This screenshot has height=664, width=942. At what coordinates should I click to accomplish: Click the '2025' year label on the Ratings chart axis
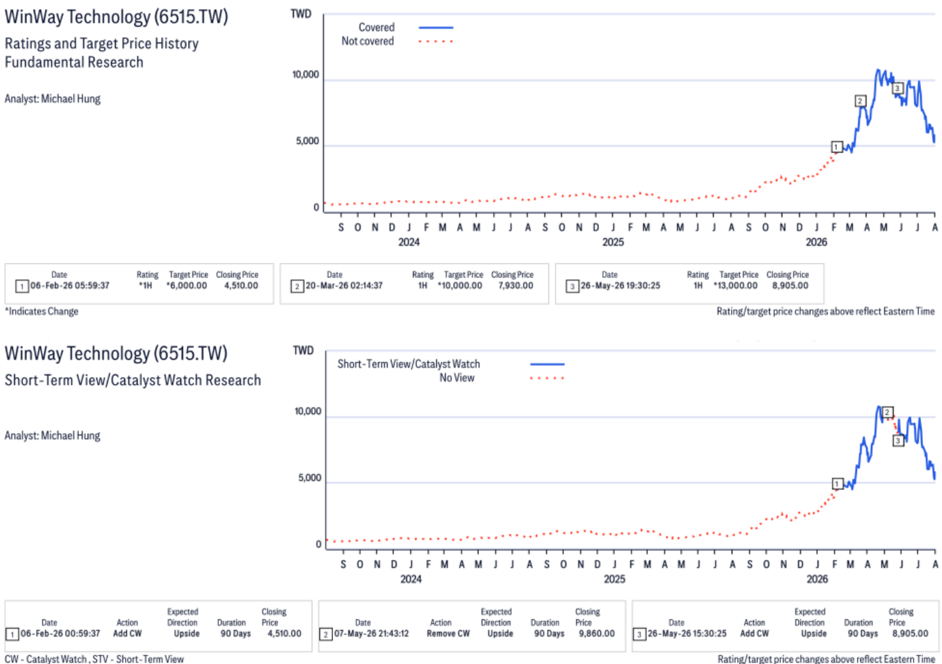[x=613, y=242]
